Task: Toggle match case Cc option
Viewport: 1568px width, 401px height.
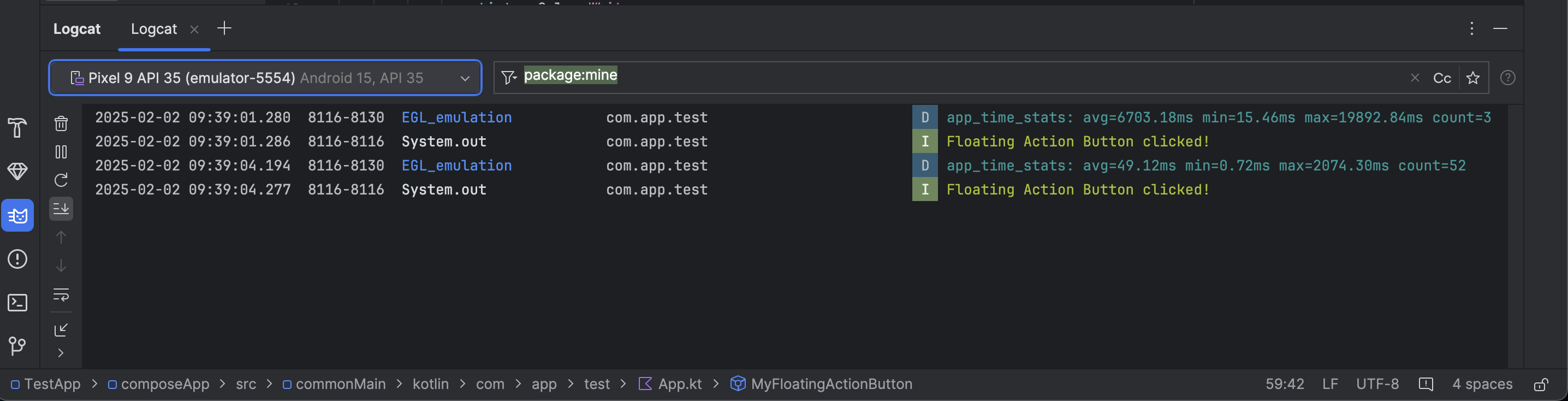Action: 1442,78
